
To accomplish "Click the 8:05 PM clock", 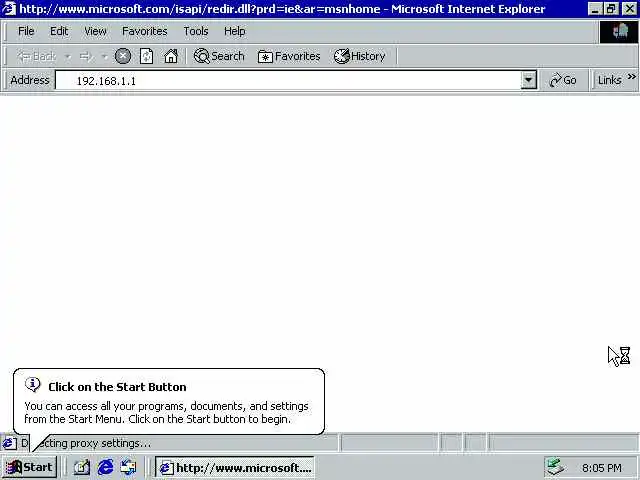I will tap(602, 468).
